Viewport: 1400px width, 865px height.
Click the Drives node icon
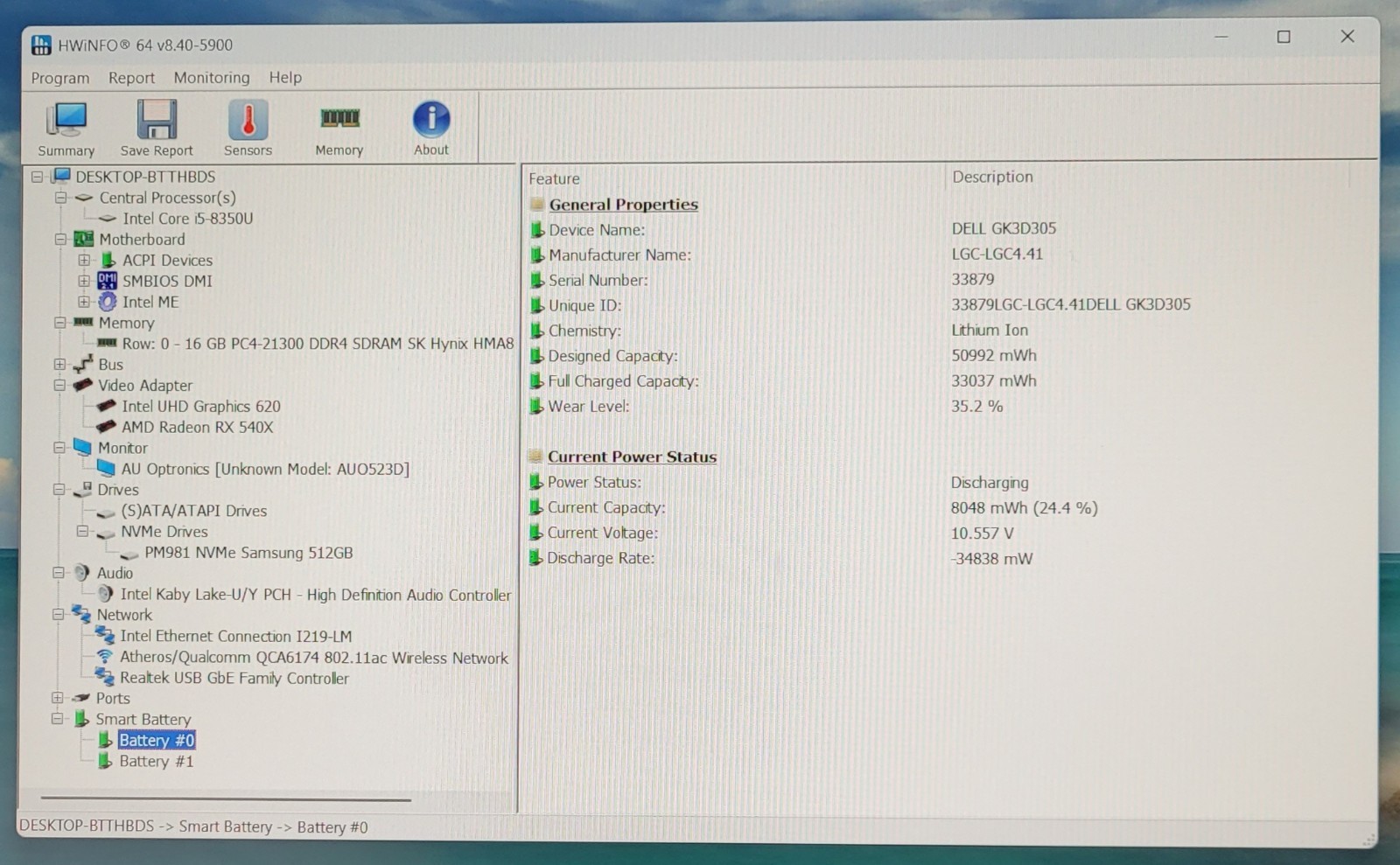click(83, 489)
